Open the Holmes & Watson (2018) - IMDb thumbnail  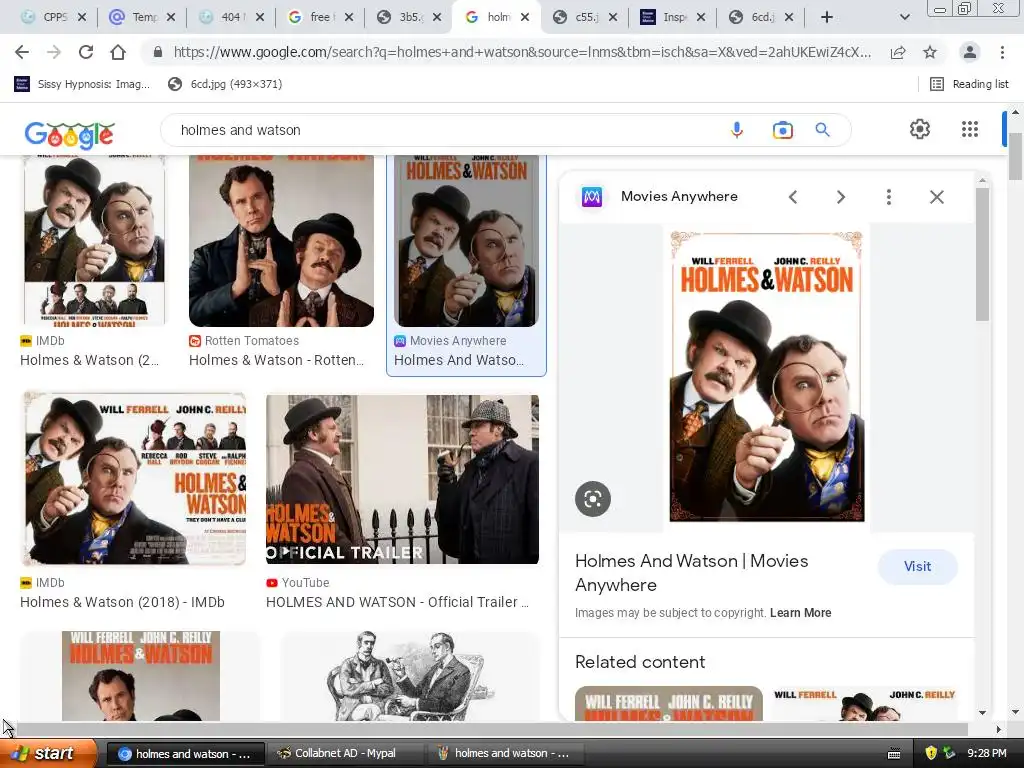tap(135, 479)
